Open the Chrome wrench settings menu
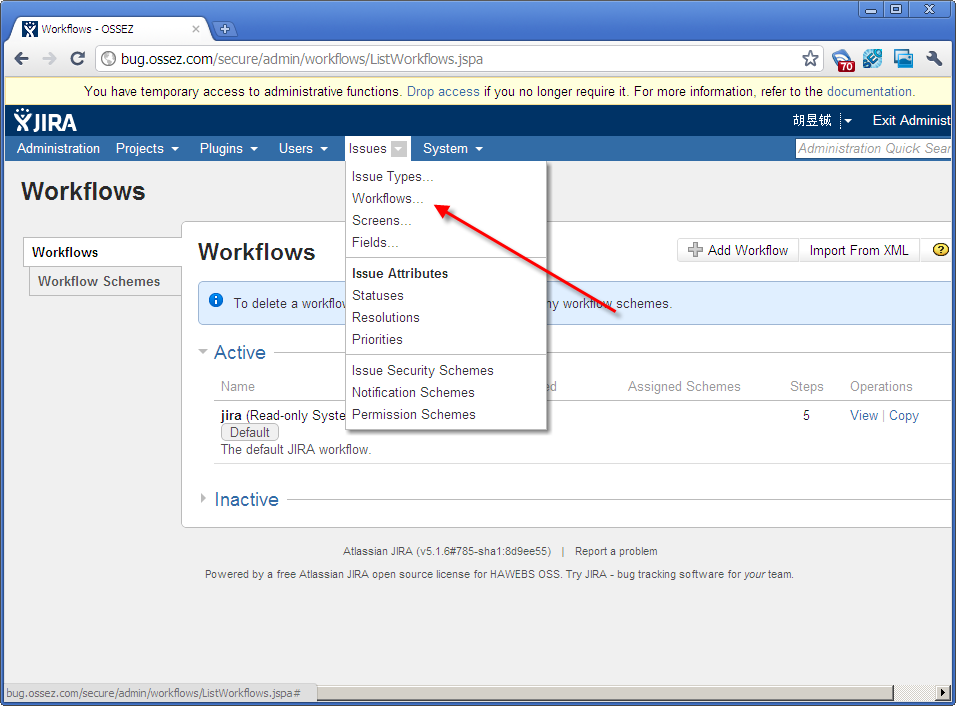Viewport: 956px width, 706px height. click(x=934, y=59)
